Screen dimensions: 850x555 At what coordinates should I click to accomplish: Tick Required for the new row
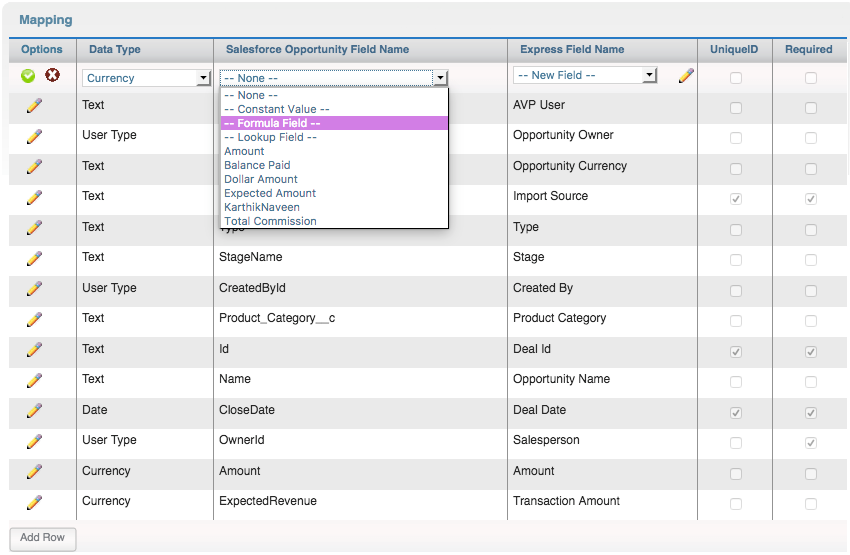pyautogui.click(x=811, y=78)
